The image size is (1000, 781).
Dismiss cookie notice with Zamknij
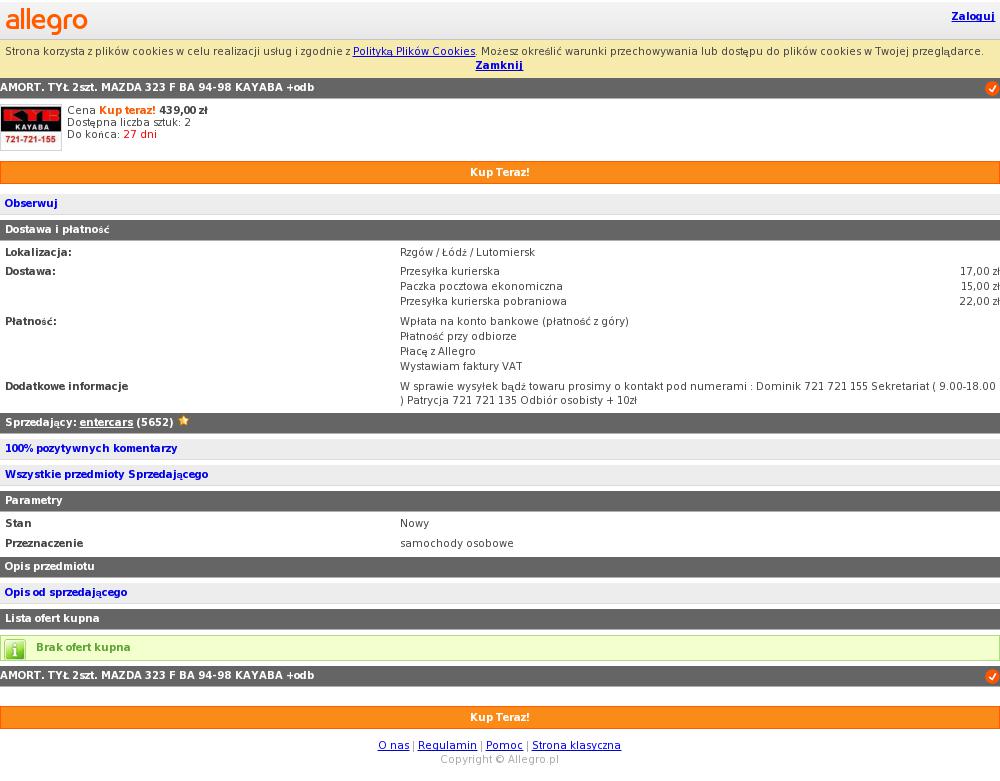(499, 65)
